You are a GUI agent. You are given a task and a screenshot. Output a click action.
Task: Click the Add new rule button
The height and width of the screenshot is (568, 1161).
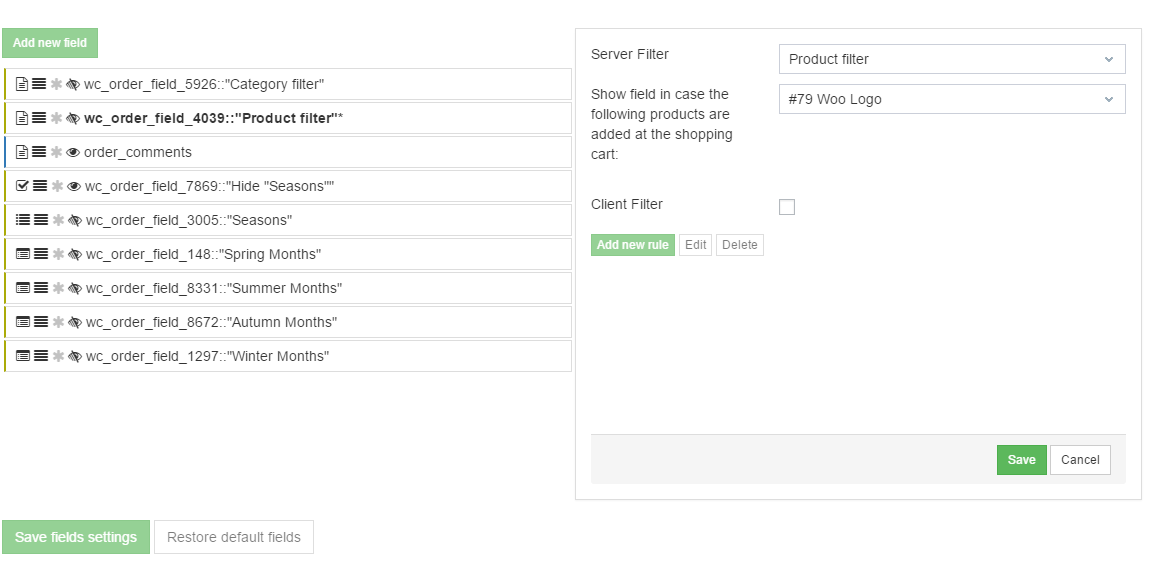632,245
